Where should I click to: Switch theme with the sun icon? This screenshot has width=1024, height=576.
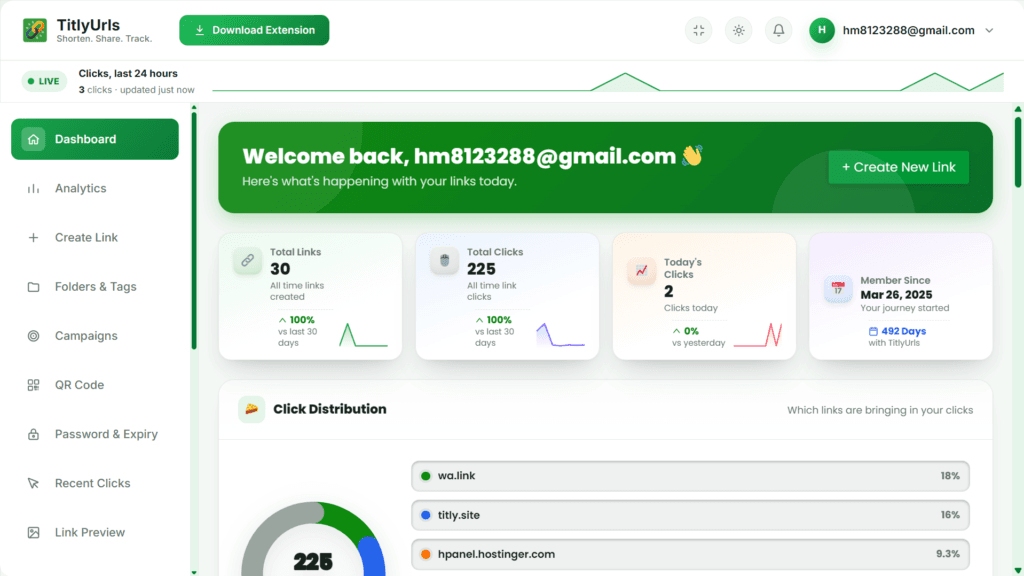coord(739,30)
